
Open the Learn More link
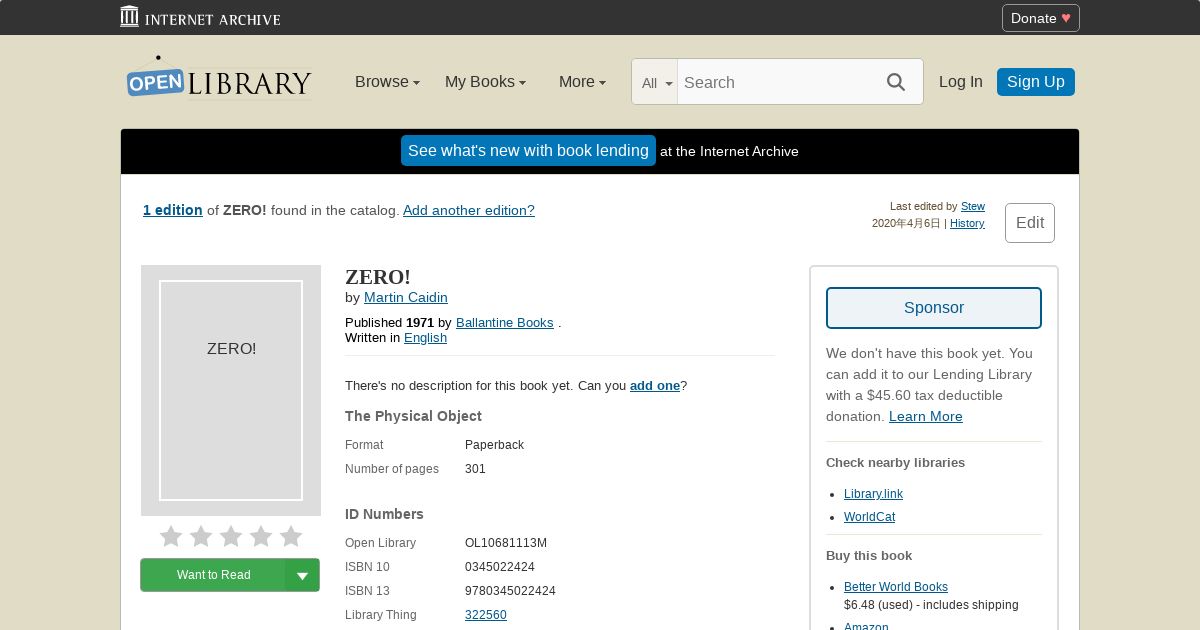[926, 416]
